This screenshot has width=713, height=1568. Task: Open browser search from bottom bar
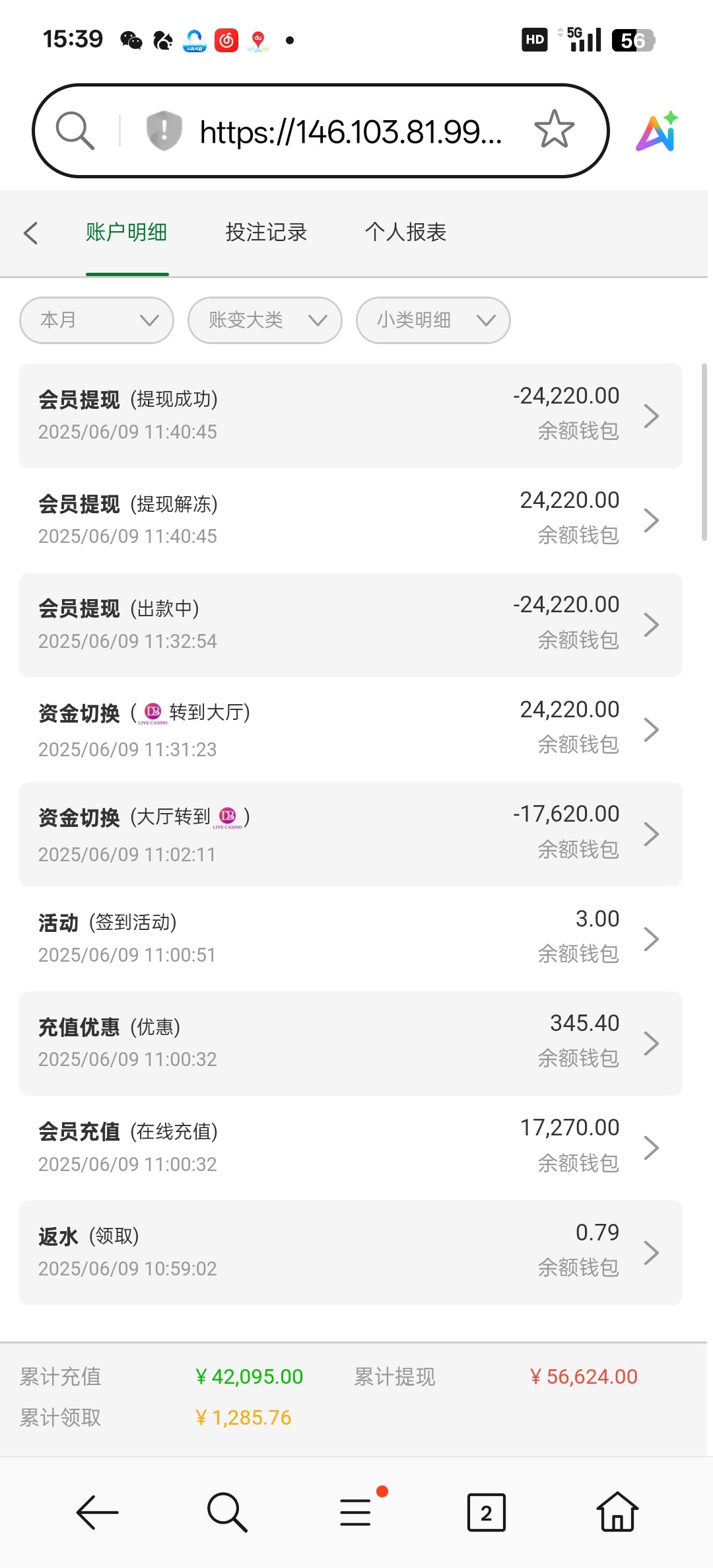click(226, 1512)
